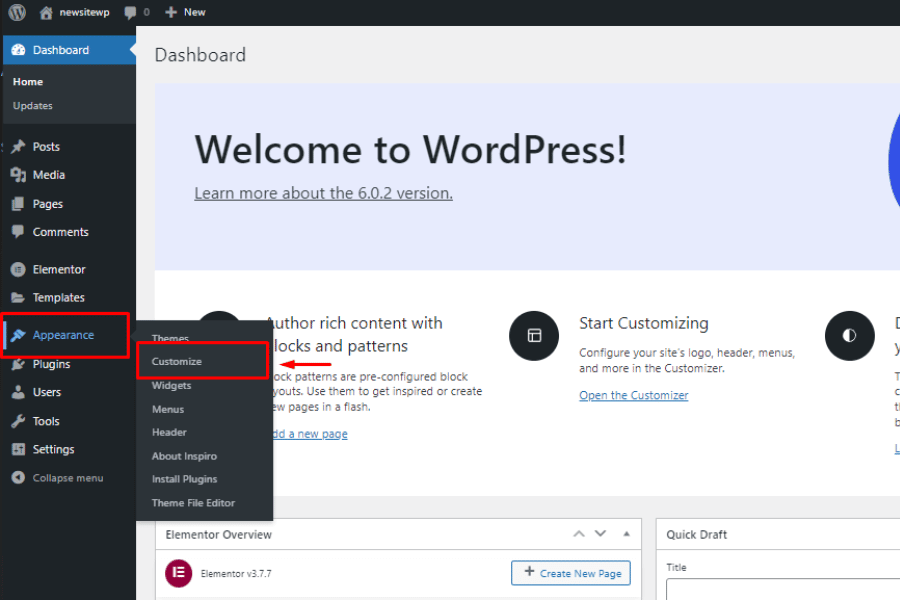Open the comments bubble icon in admin bar
Viewport: 900px width, 600px height.
click(x=131, y=12)
